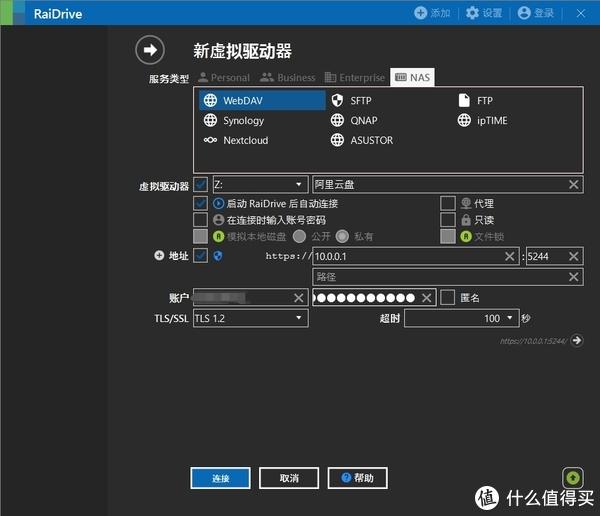Open the Z: drive letter dropdown
Image resolution: width=600 pixels, height=516 pixels.
coord(260,185)
